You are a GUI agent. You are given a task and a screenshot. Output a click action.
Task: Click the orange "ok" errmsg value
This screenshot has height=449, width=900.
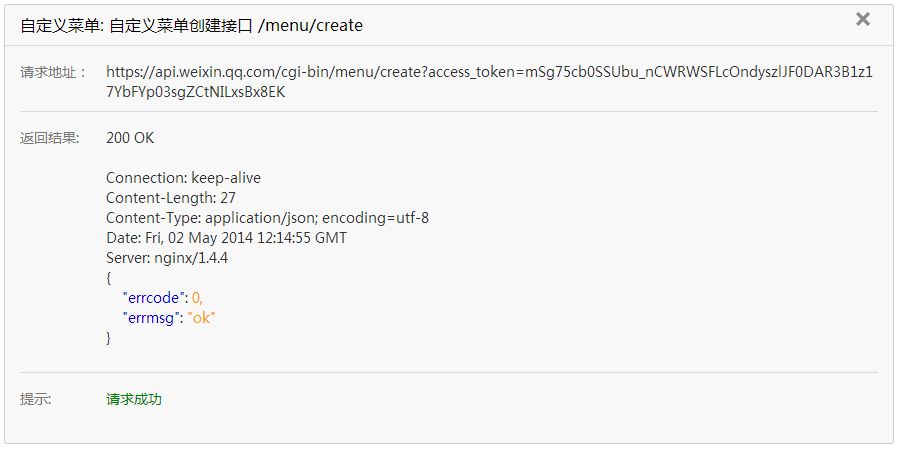[x=200, y=318]
